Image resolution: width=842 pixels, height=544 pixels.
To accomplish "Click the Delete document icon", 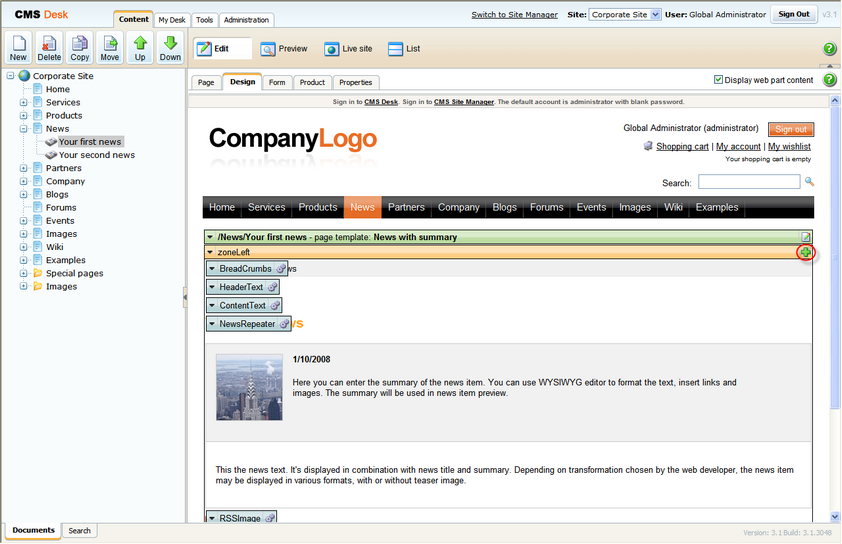I will coord(49,47).
